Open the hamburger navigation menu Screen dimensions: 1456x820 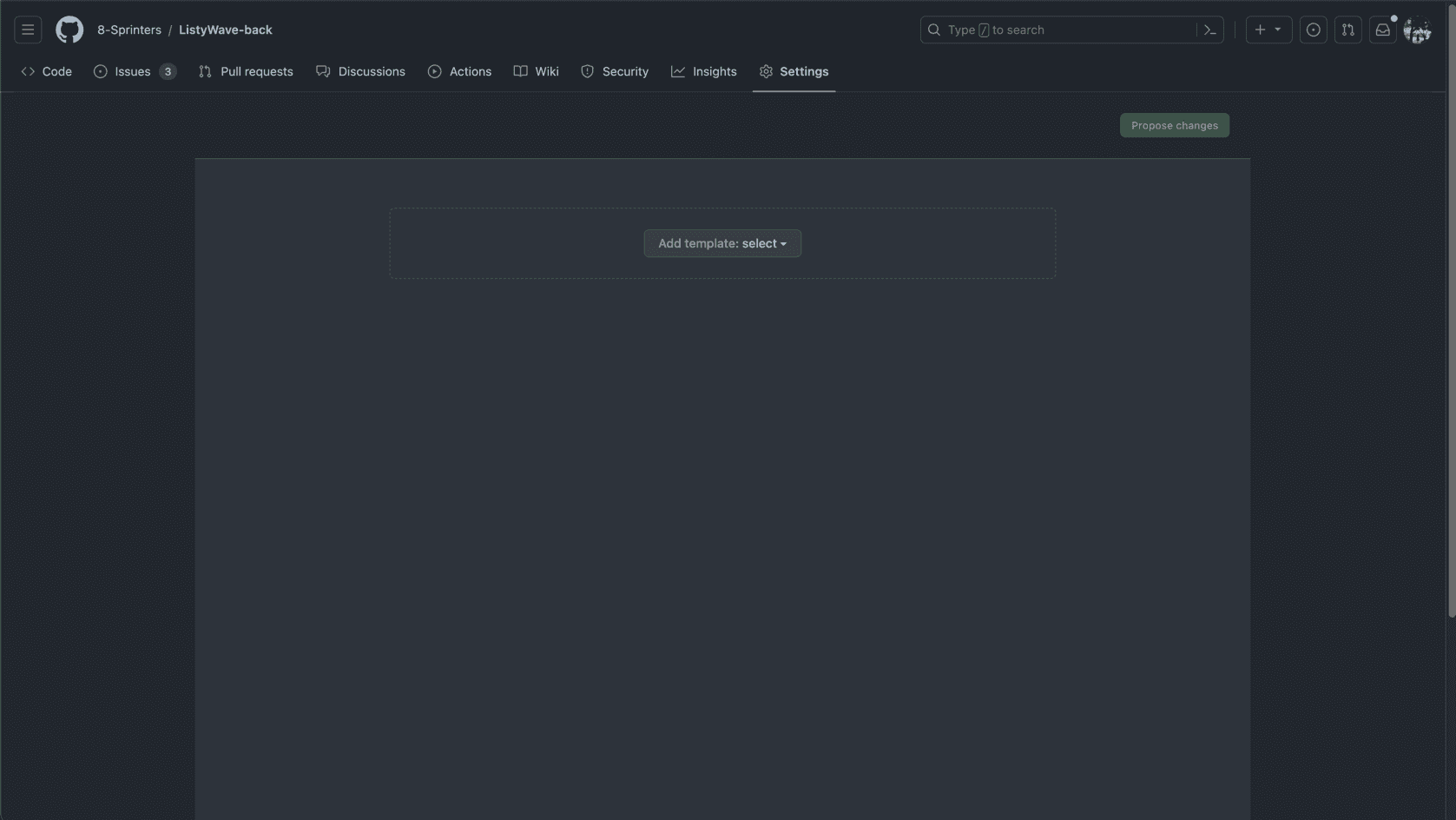28,30
